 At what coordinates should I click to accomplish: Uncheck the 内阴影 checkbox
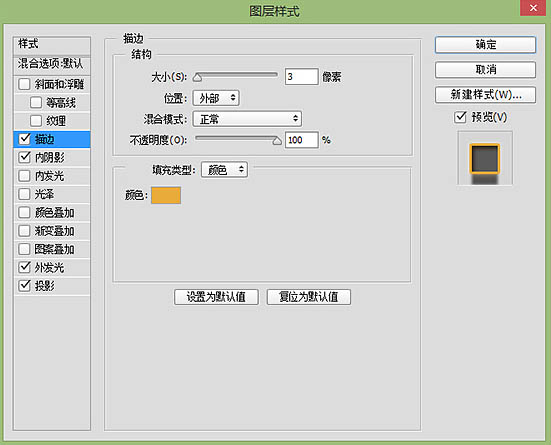point(25,157)
